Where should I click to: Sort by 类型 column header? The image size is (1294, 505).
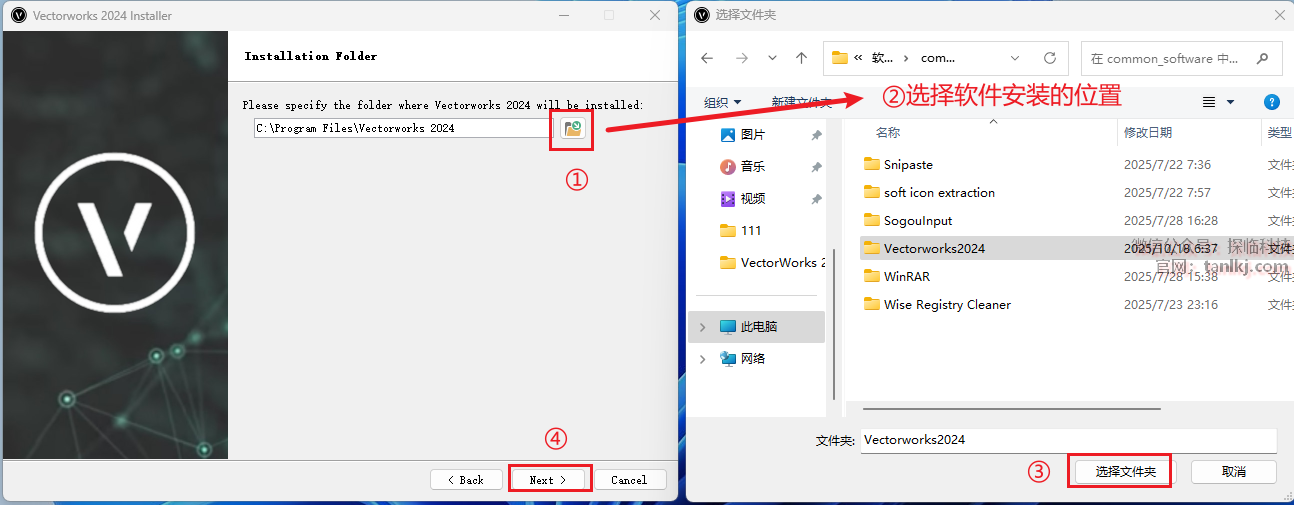point(1280,132)
